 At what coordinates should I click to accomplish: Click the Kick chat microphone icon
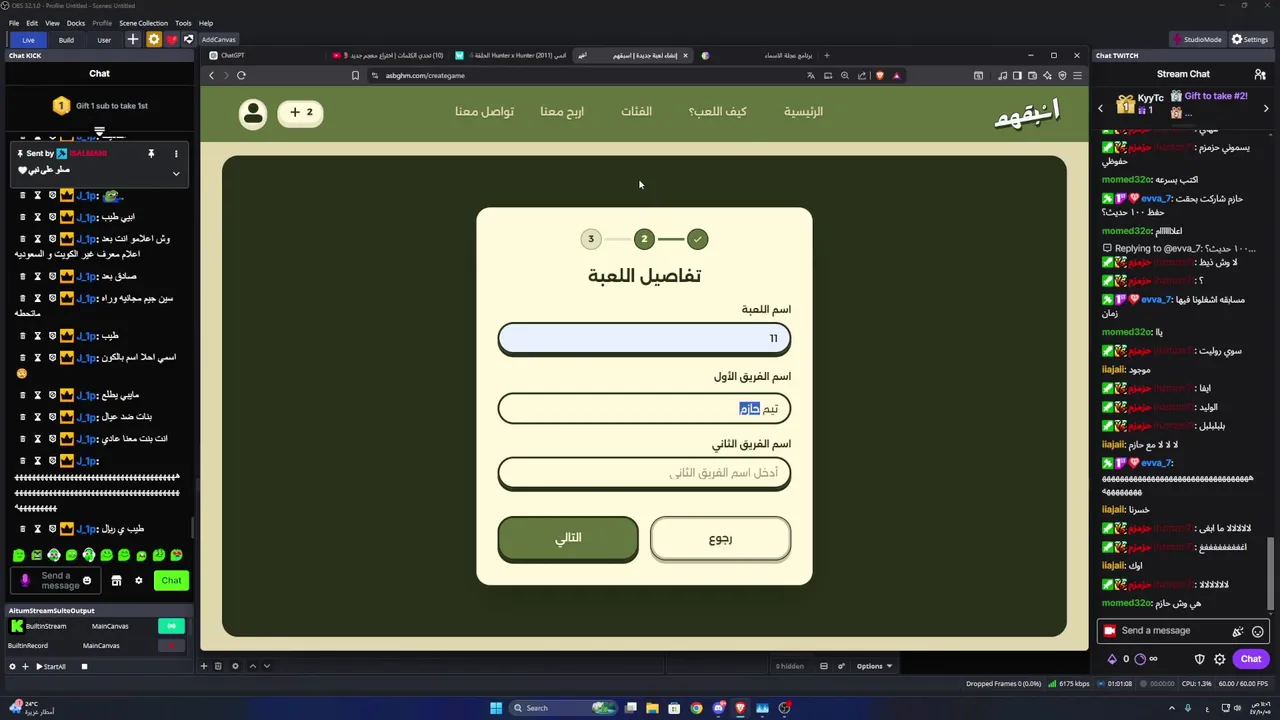26,580
